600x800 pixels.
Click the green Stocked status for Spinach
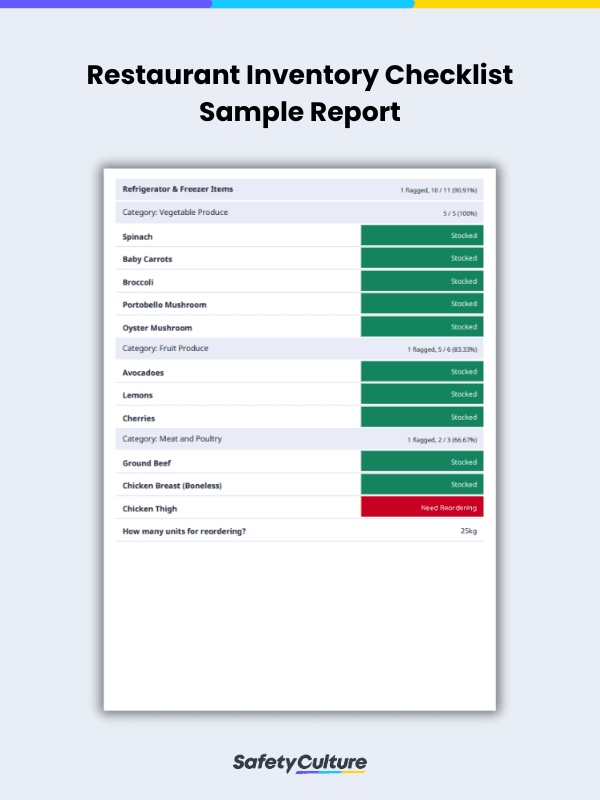[x=421, y=236]
